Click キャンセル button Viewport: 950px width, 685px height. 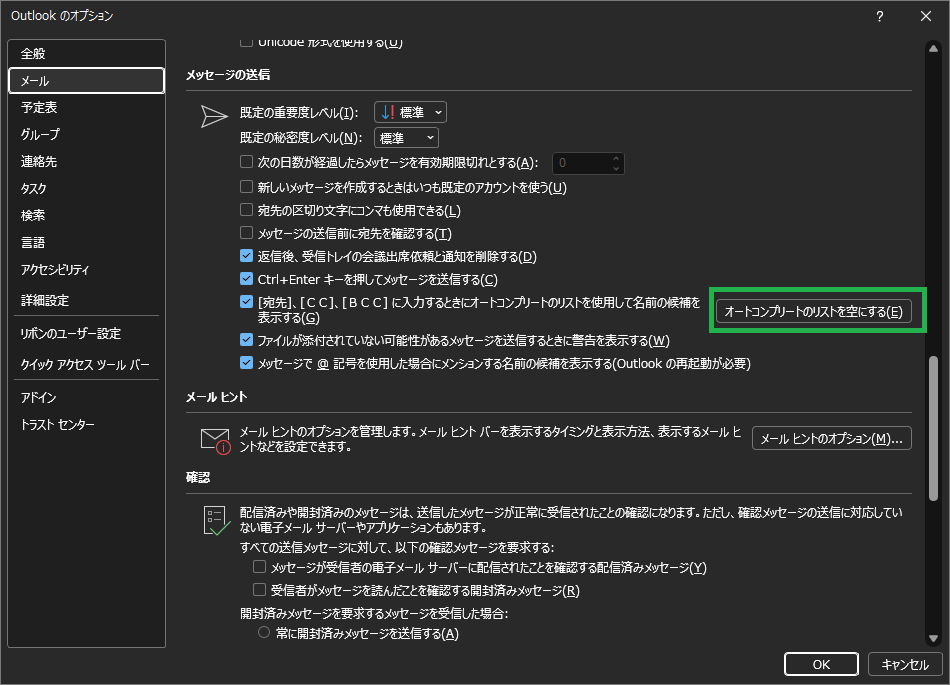[905, 664]
